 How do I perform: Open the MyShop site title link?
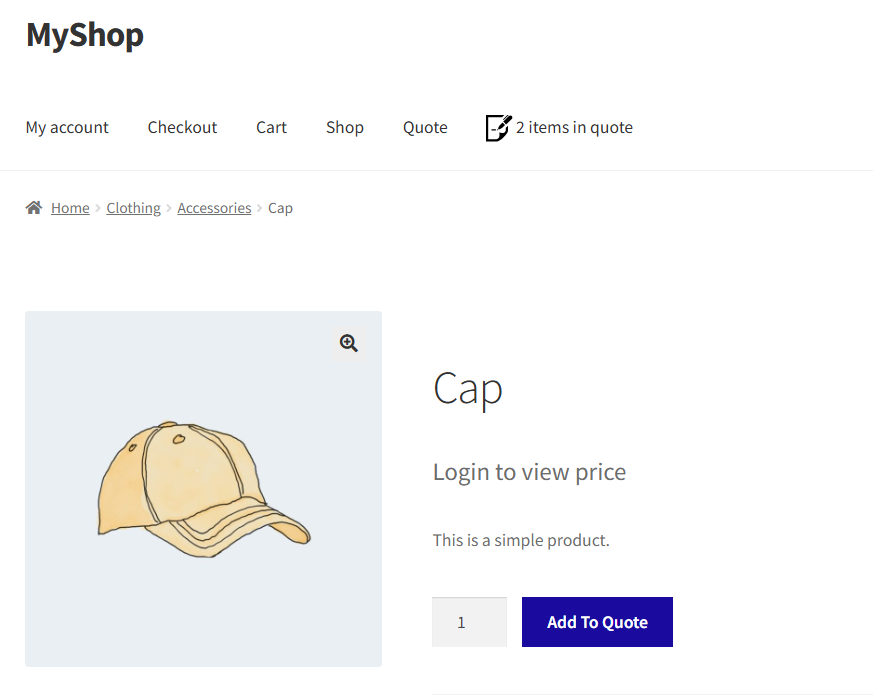coord(85,35)
